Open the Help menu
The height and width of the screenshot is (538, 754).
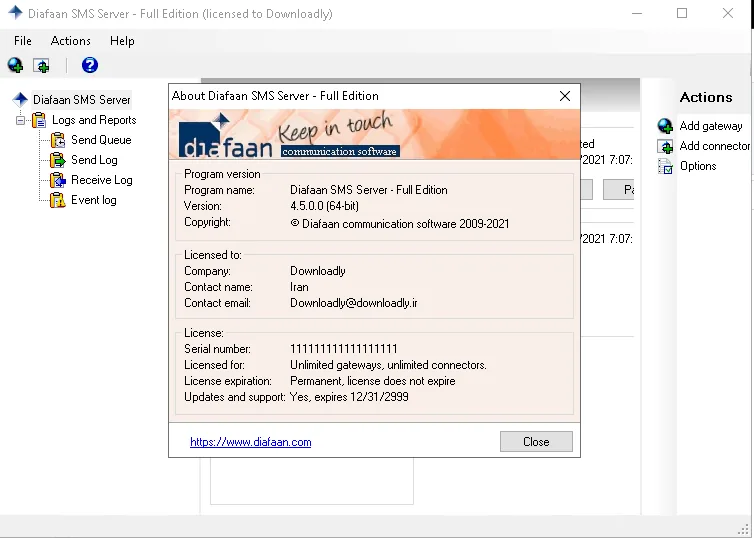point(122,41)
